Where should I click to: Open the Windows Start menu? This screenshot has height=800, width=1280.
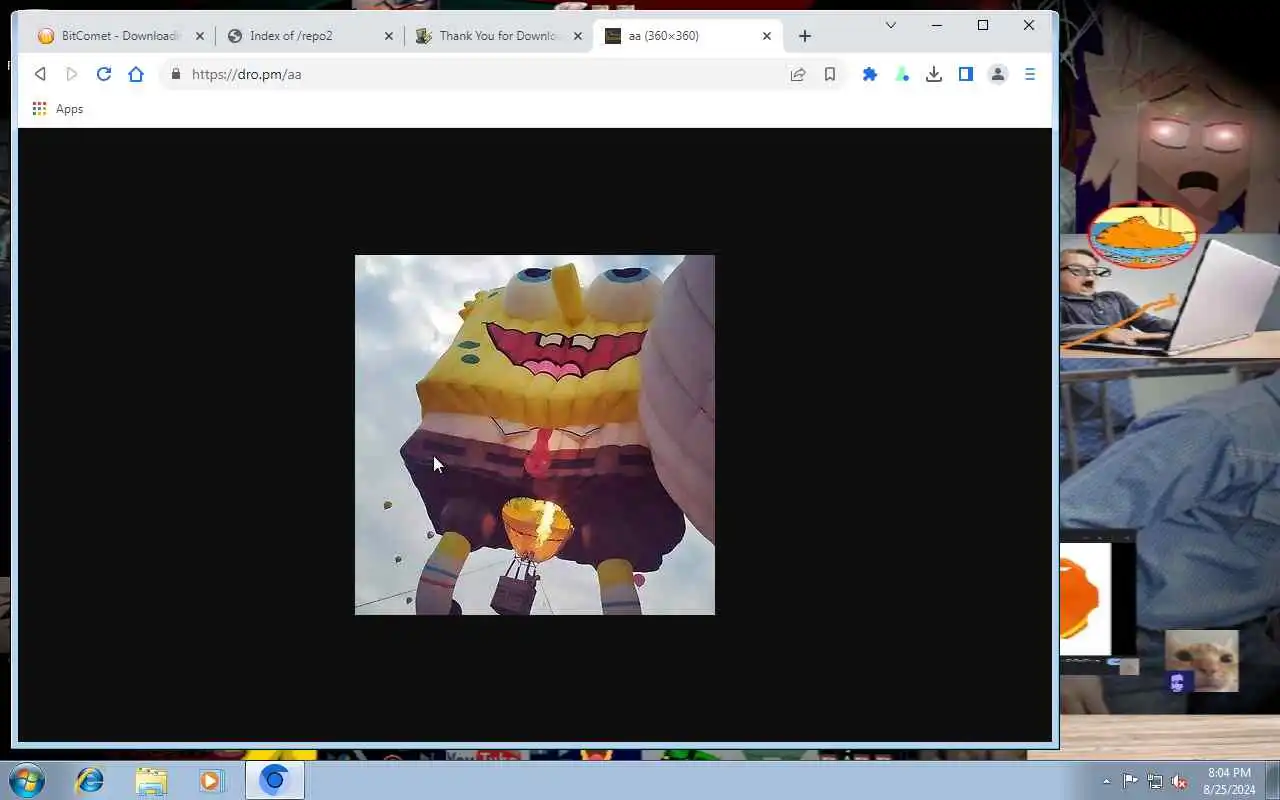[25, 780]
